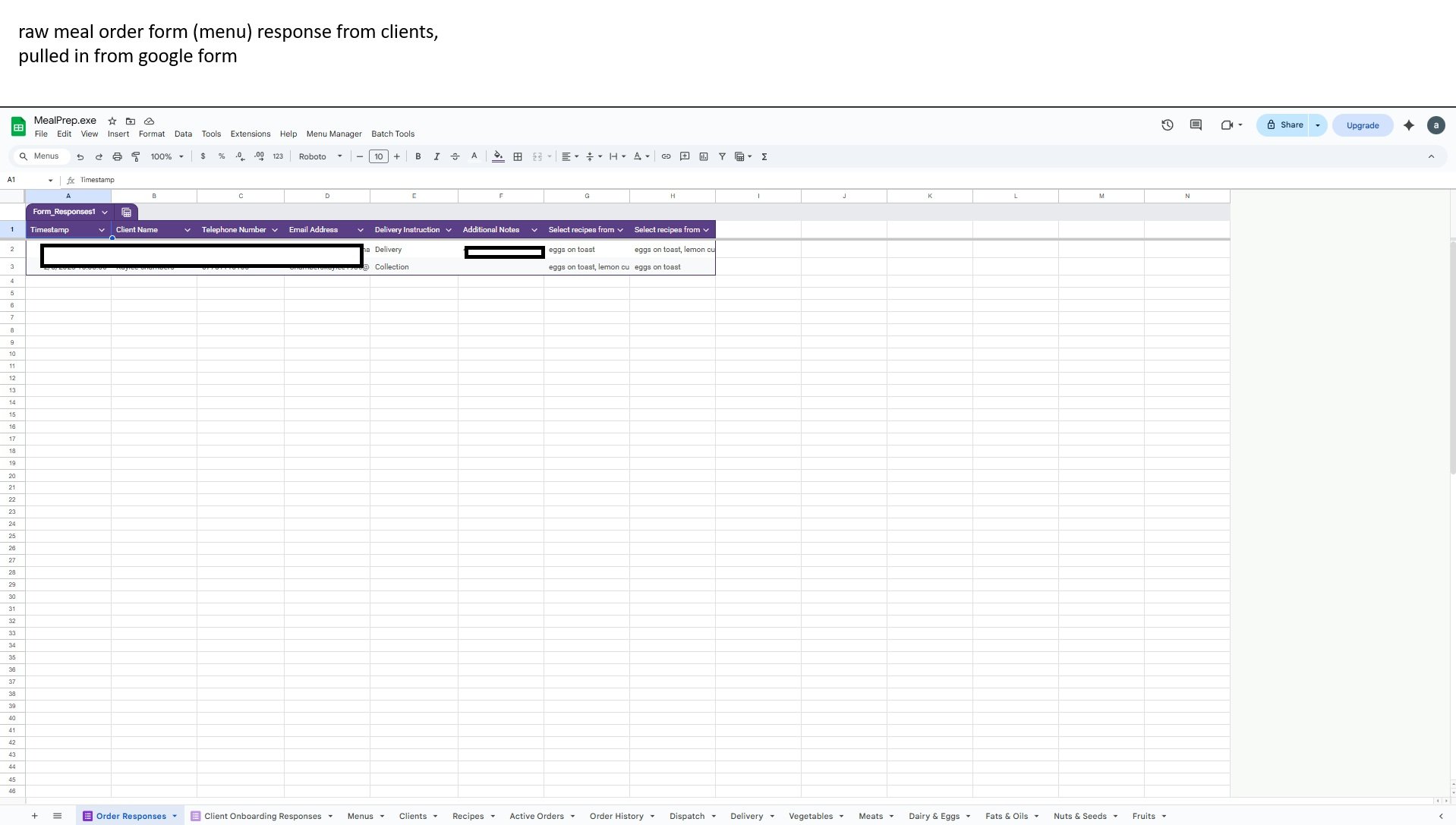
Task: Click the paint format icon
Action: pyautogui.click(x=136, y=156)
